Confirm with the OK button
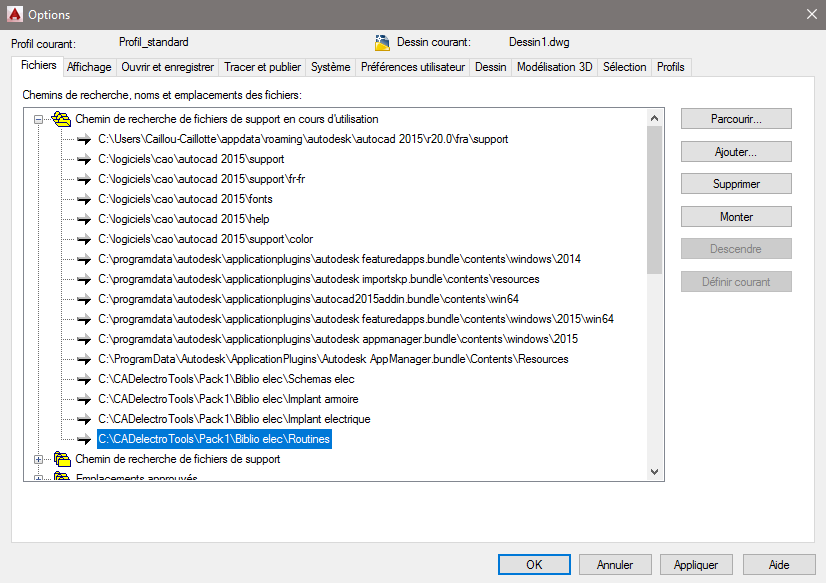Image resolution: width=826 pixels, height=583 pixels. pyautogui.click(x=534, y=565)
